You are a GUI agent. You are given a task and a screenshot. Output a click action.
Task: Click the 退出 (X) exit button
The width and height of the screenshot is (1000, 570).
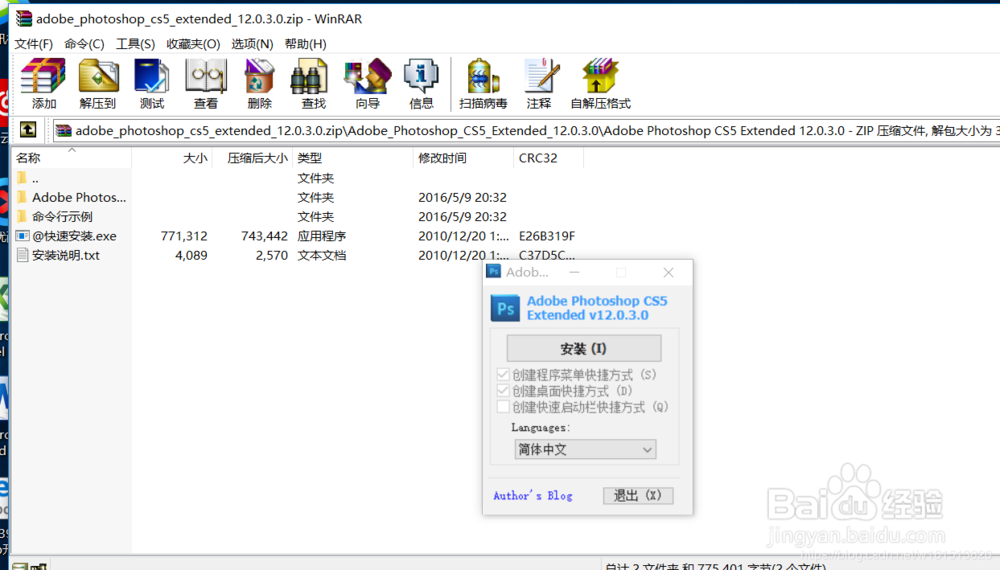638,495
